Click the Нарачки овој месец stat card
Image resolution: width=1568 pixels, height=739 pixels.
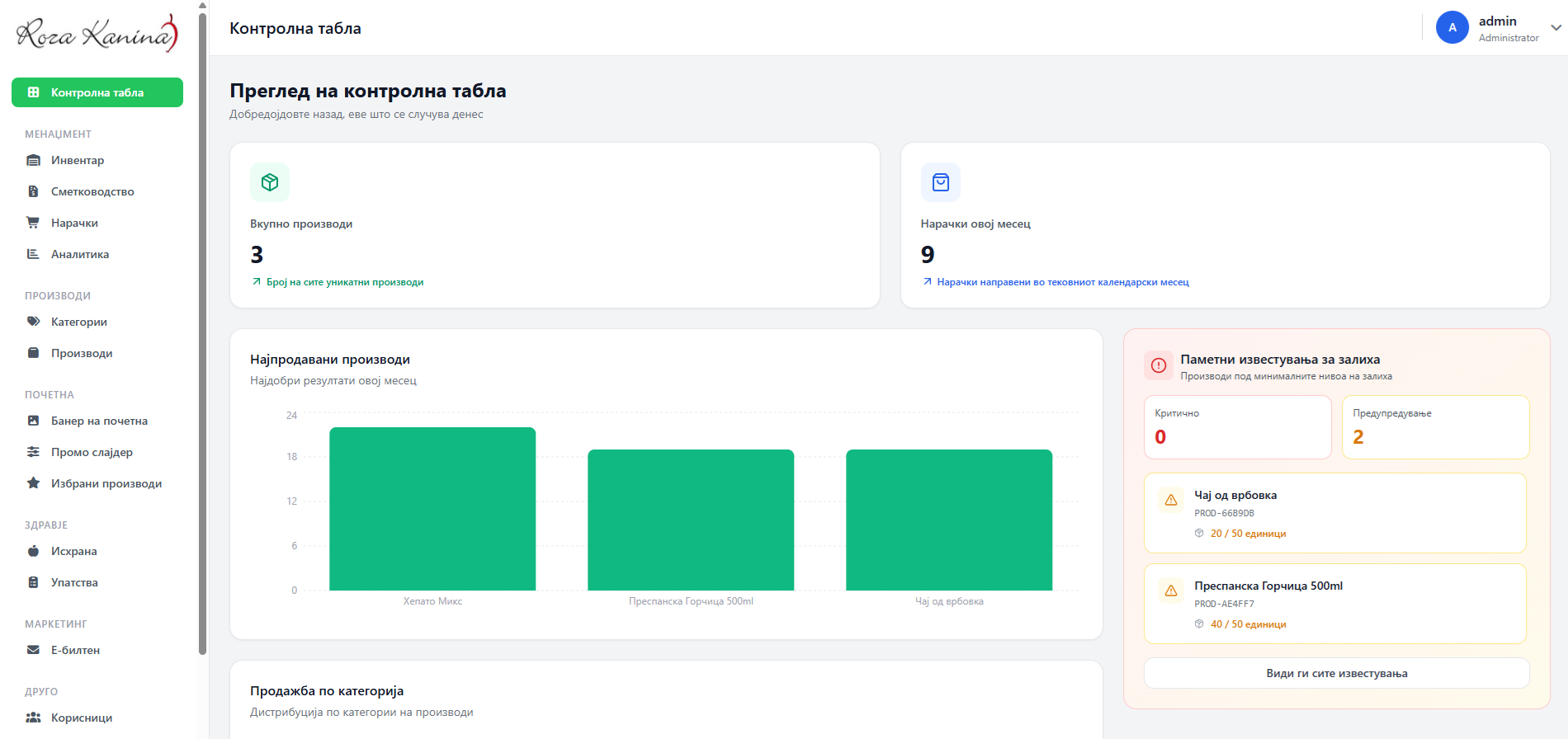[1226, 225]
